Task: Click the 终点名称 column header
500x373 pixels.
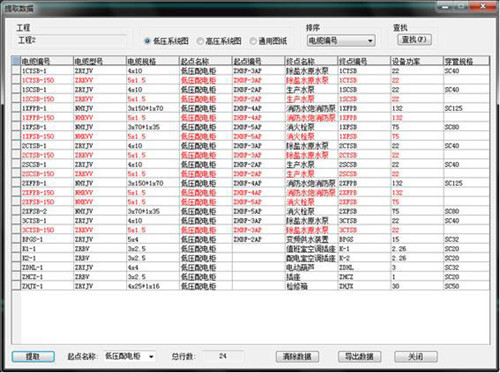Action: pos(311,61)
